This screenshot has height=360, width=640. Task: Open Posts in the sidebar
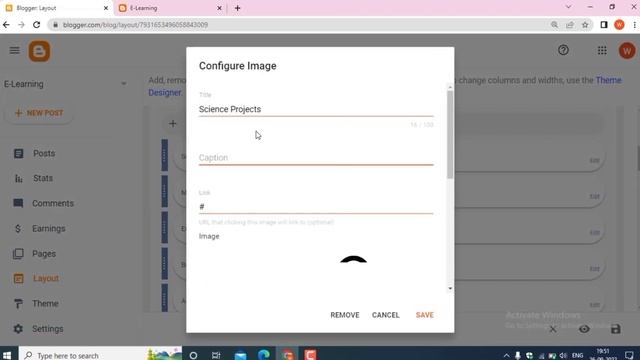point(44,153)
